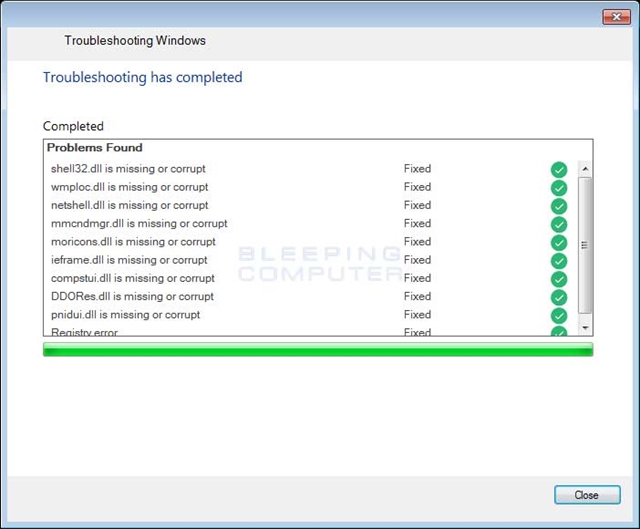Image resolution: width=640 pixels, height=529 pixels.
Task: Click the pnidui.dll status checkmark
Action: pos(559,316)
